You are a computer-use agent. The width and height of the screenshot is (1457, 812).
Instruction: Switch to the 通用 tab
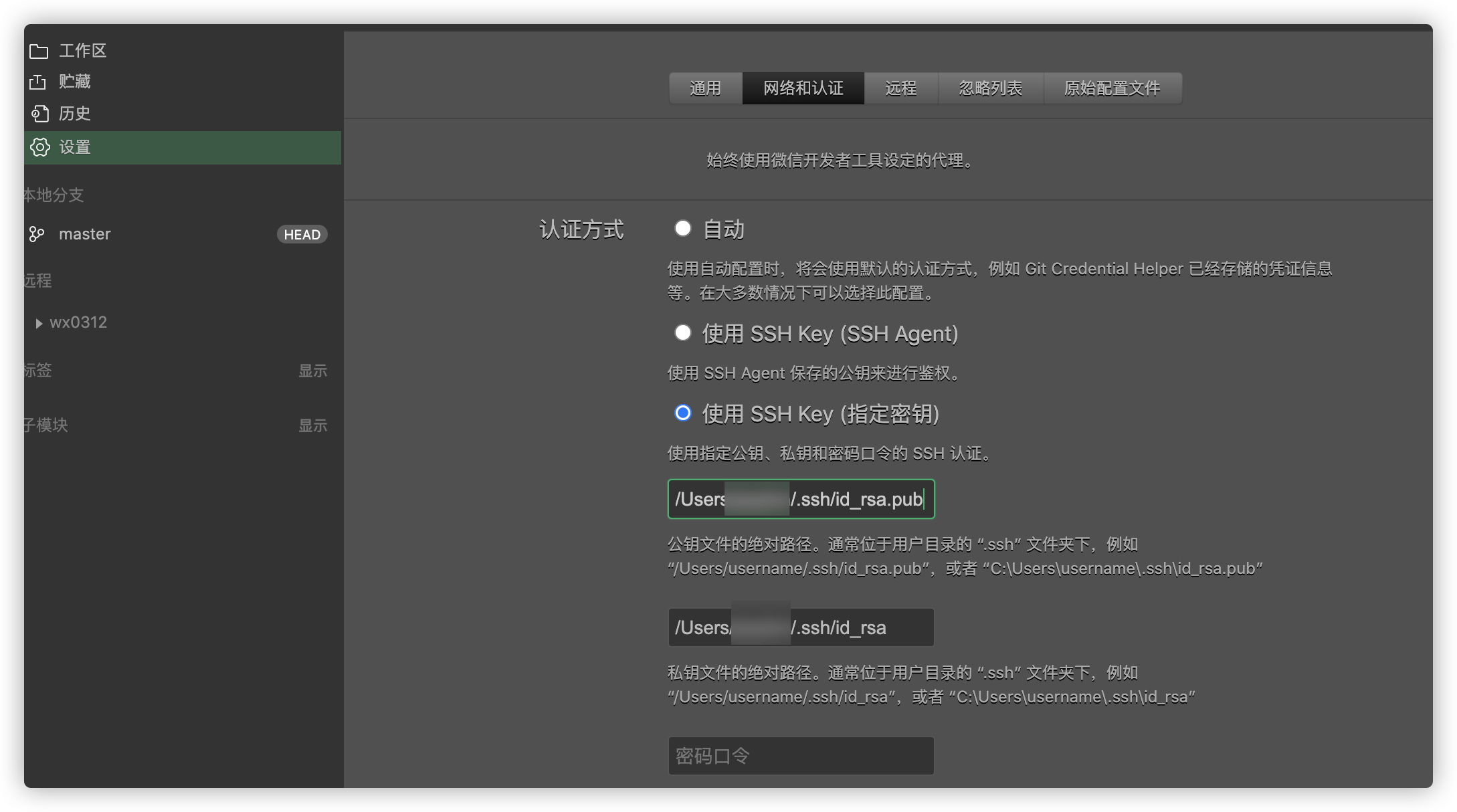point(705,88)
